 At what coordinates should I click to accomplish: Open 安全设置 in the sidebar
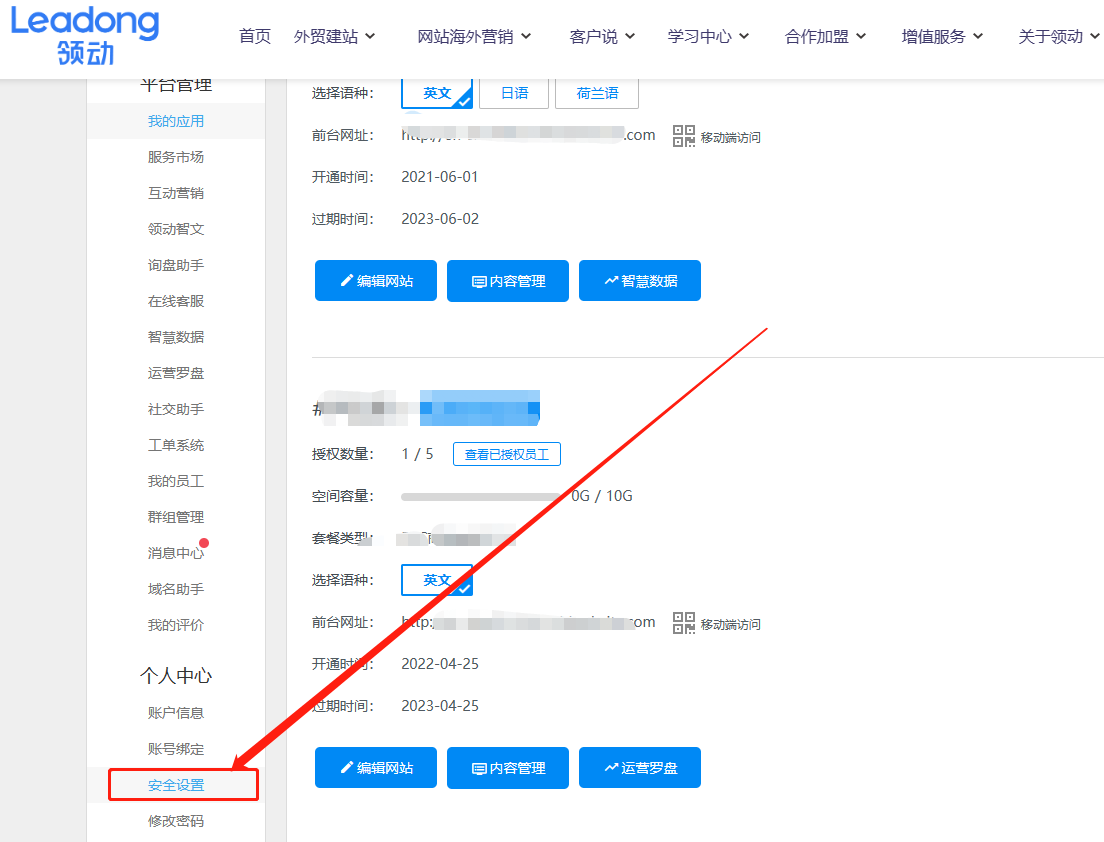(176, 785)
